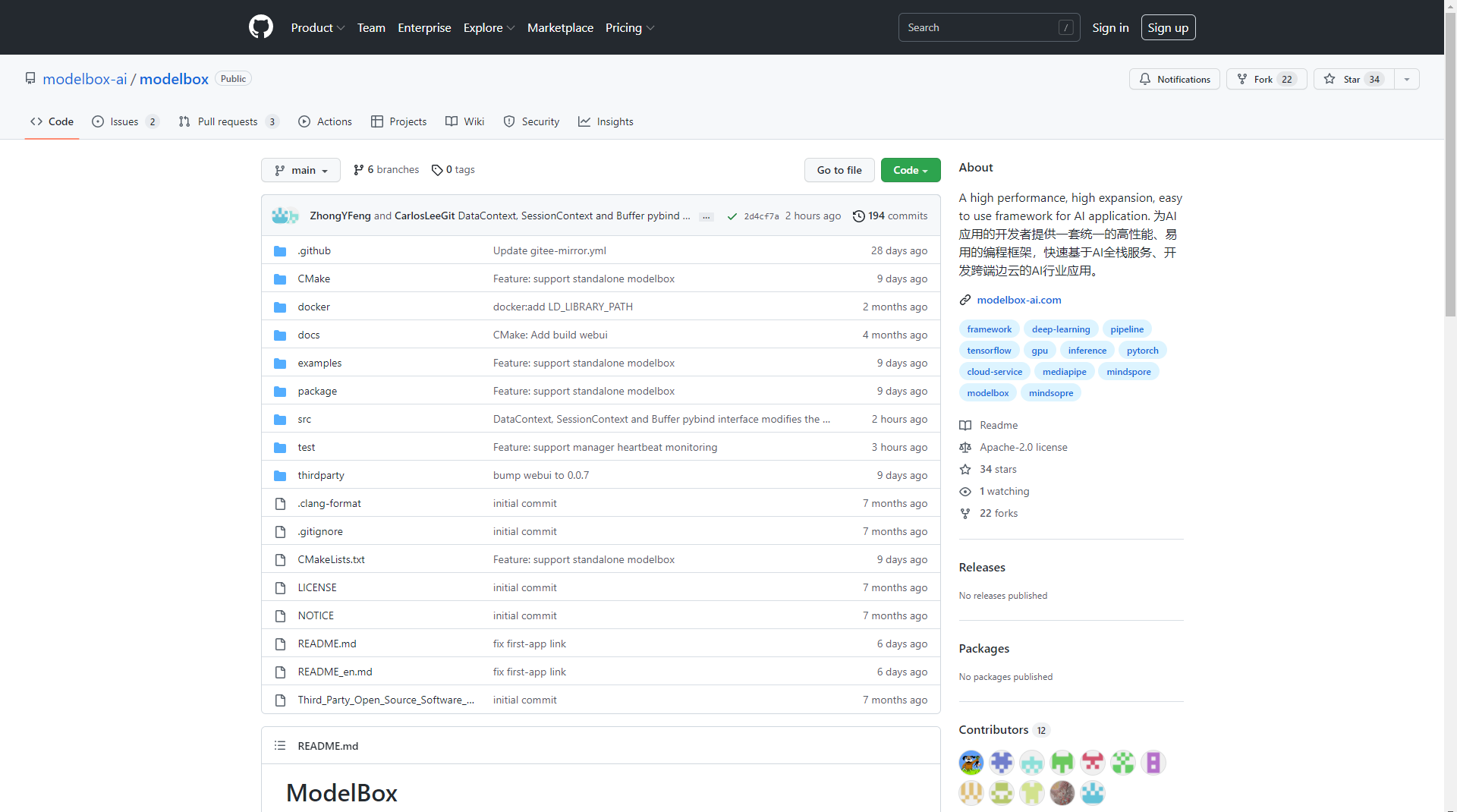Focus the GitHub search field
The width and height of the screenshot is (1457, 812).
pos(990,27)
